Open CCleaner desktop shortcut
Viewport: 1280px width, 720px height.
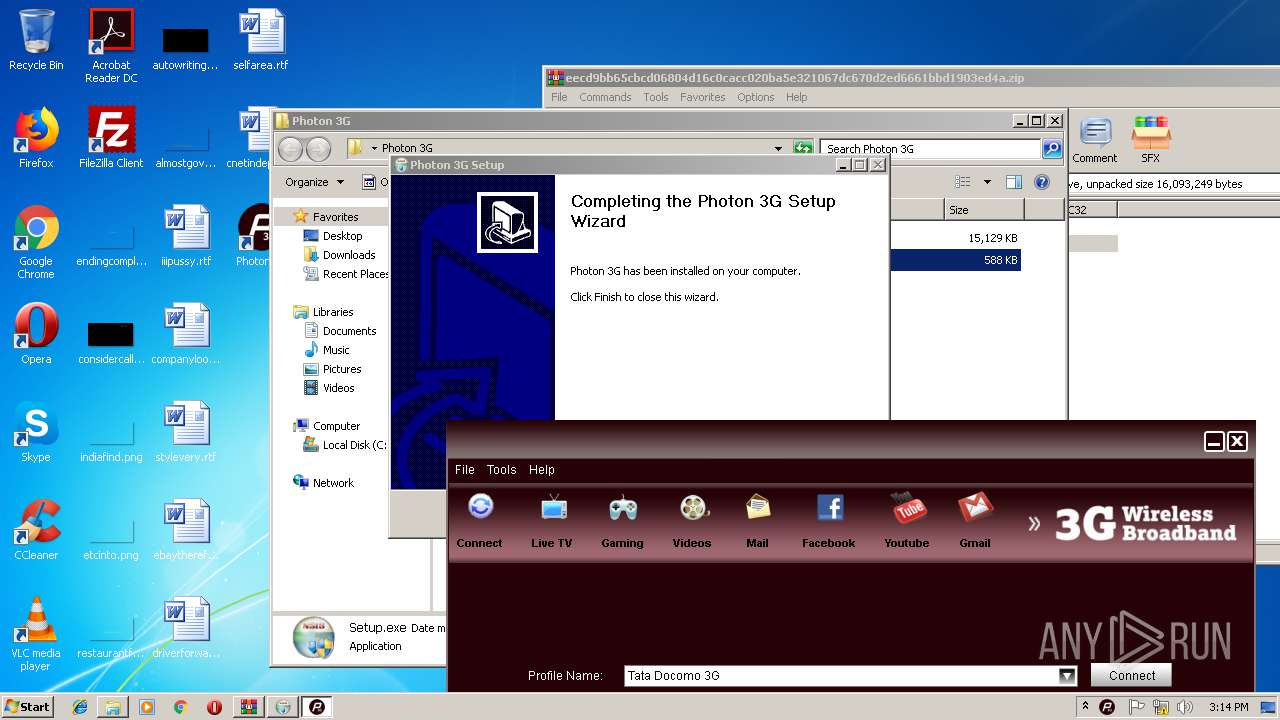click(x=36, y=530)
